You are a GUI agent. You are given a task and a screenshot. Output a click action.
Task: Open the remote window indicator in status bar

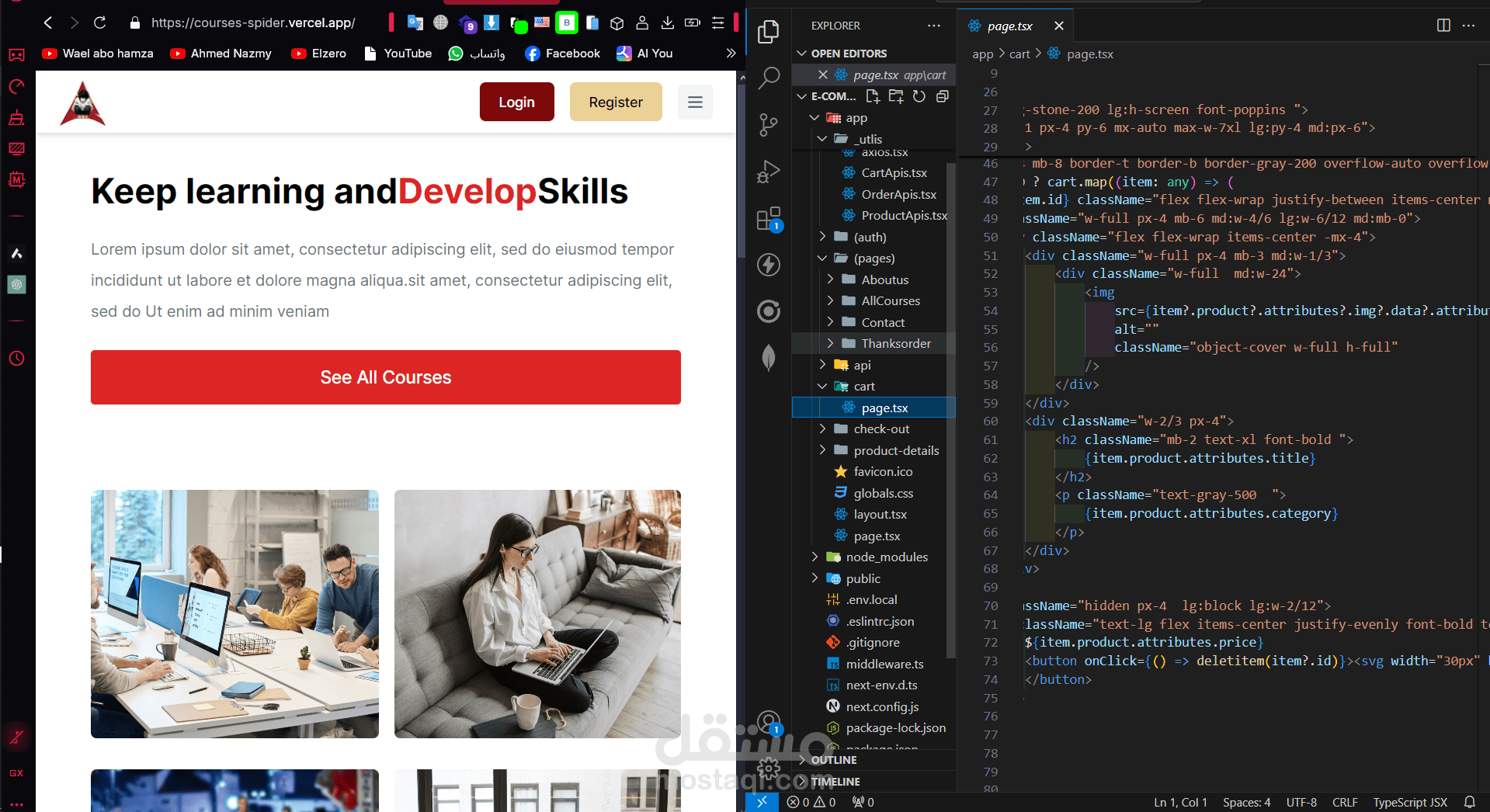(x=762, y=802)
